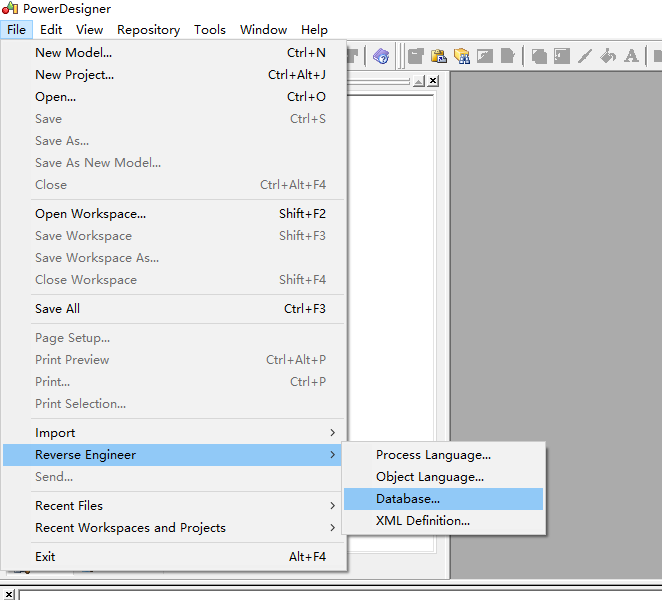Viewport: 662px width, 600px height.
Task: Click the Send... menu entry
Action: [x=174, y=477]
